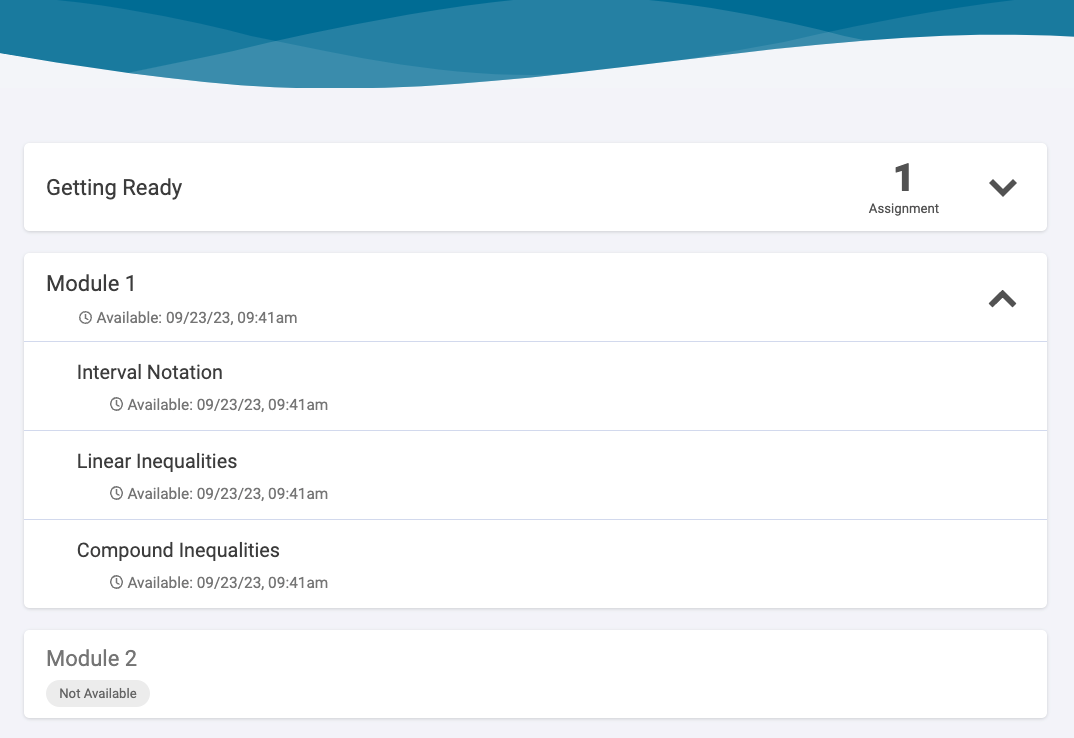Image resolution: width=1074 pixels, height=738 pixels.
Task: Expand the Getting Ready section chevron
Action: pos(1002,187)
